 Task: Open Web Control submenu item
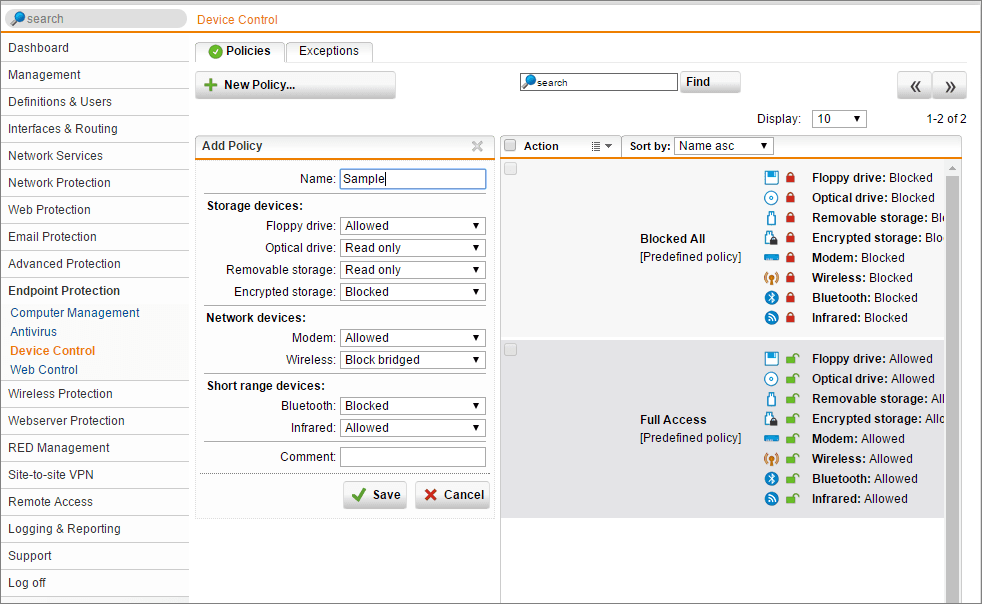click(44, 370)
